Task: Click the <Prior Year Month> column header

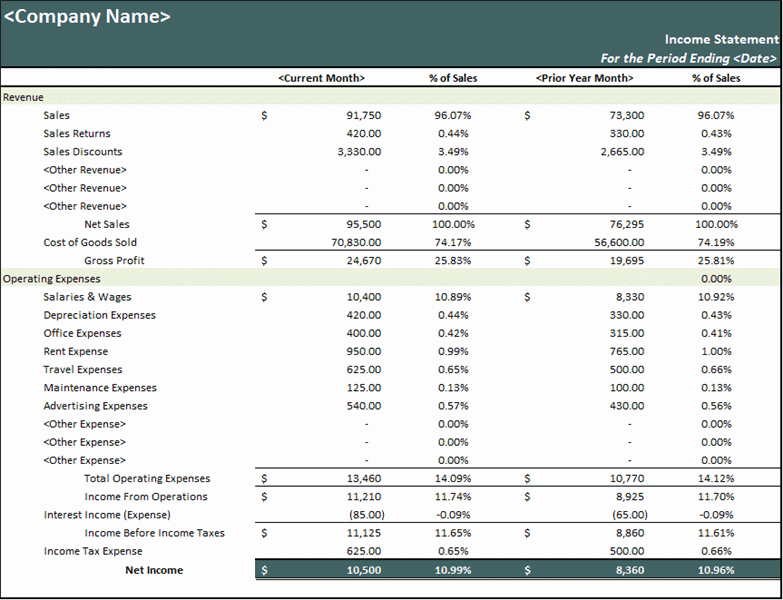Action: point(585,78)
